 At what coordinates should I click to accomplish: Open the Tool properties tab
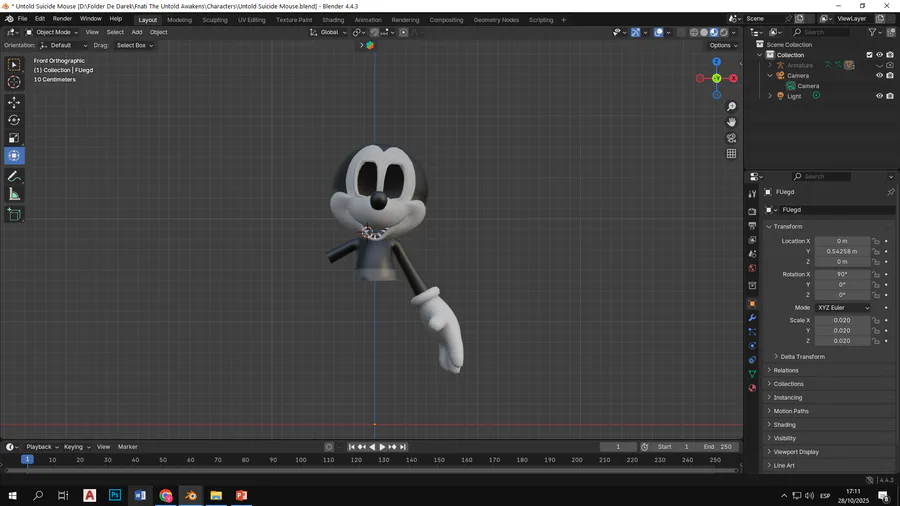pyautogui.click(x=752, y=194)
